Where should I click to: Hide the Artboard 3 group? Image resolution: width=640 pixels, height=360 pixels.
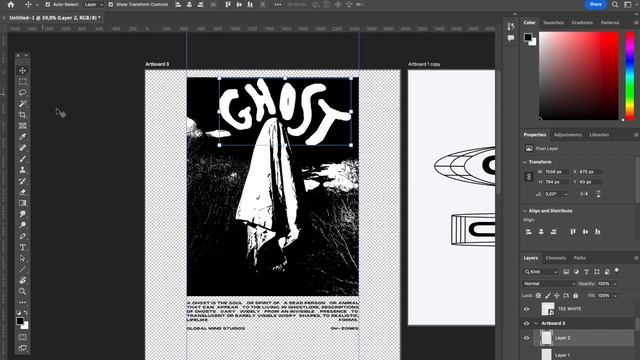click(x=527, y=323)
